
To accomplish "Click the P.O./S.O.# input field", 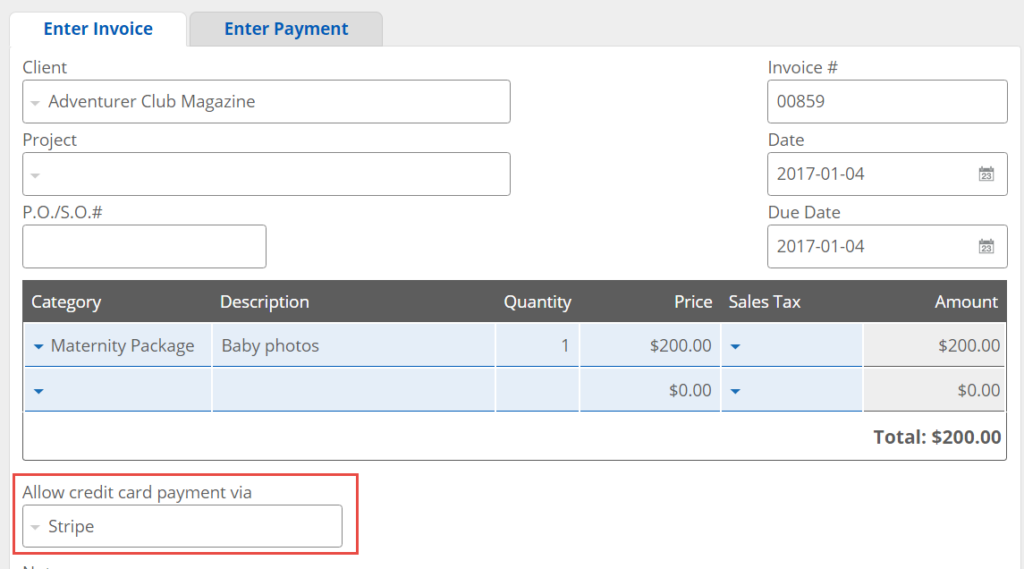I will [x=144, y=246].
